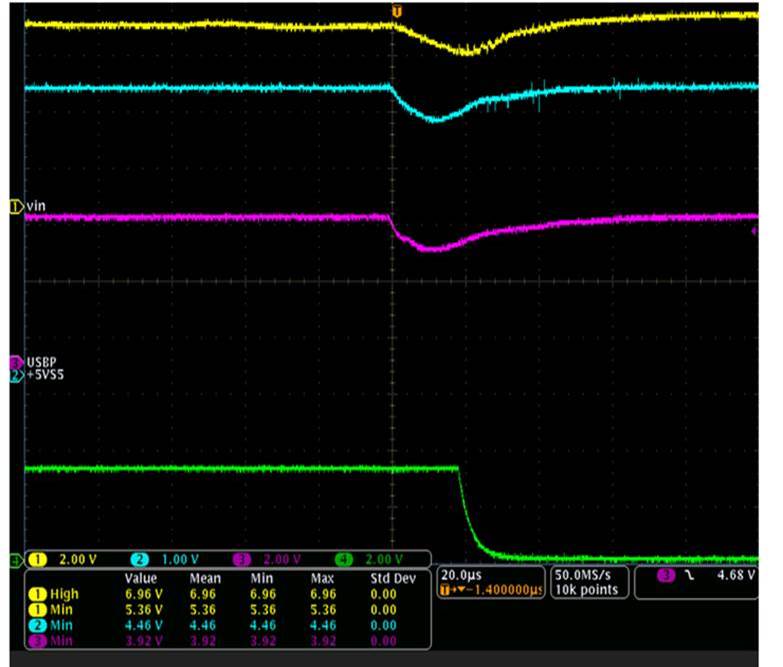This screenshot has width=783, height=667.
Task: Click the vin channel label
Action: 36,206
